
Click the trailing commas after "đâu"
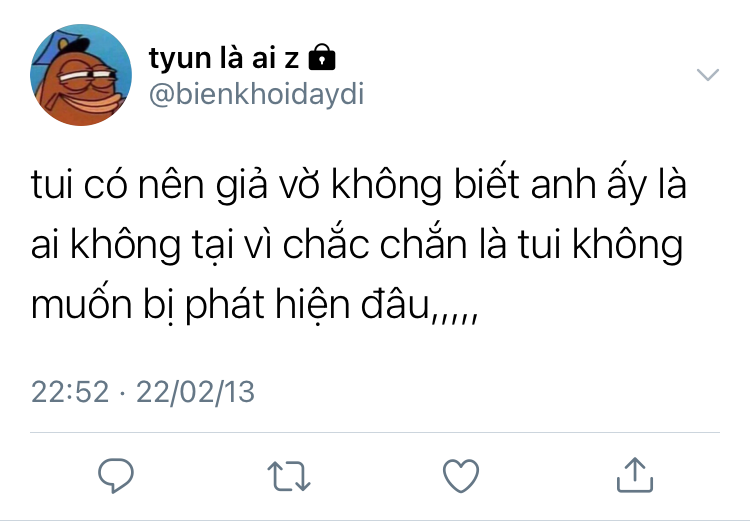point(454,318)
